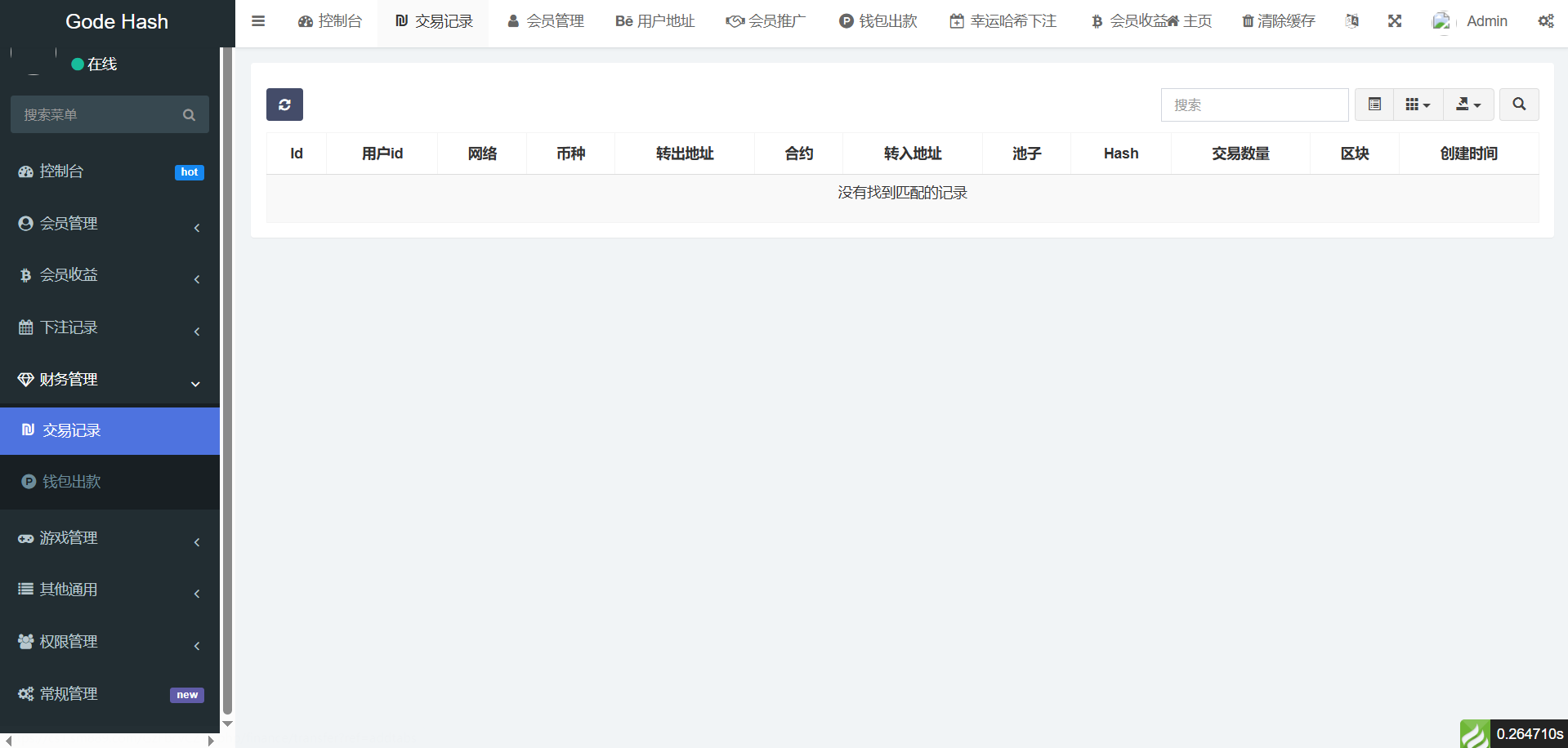Toggle the table card view button

1374,105
